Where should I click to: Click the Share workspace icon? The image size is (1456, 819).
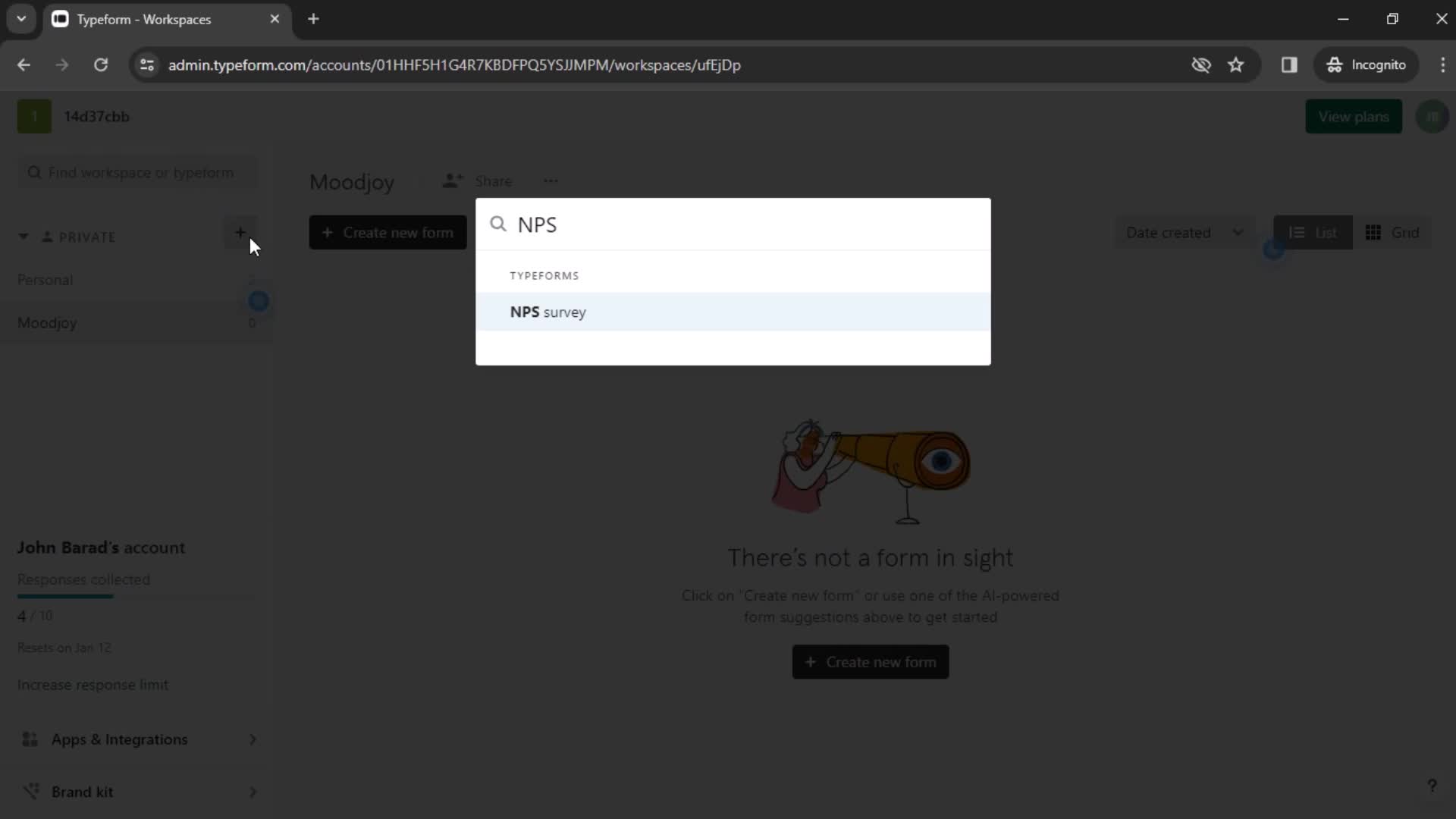(x=452, y=181)
